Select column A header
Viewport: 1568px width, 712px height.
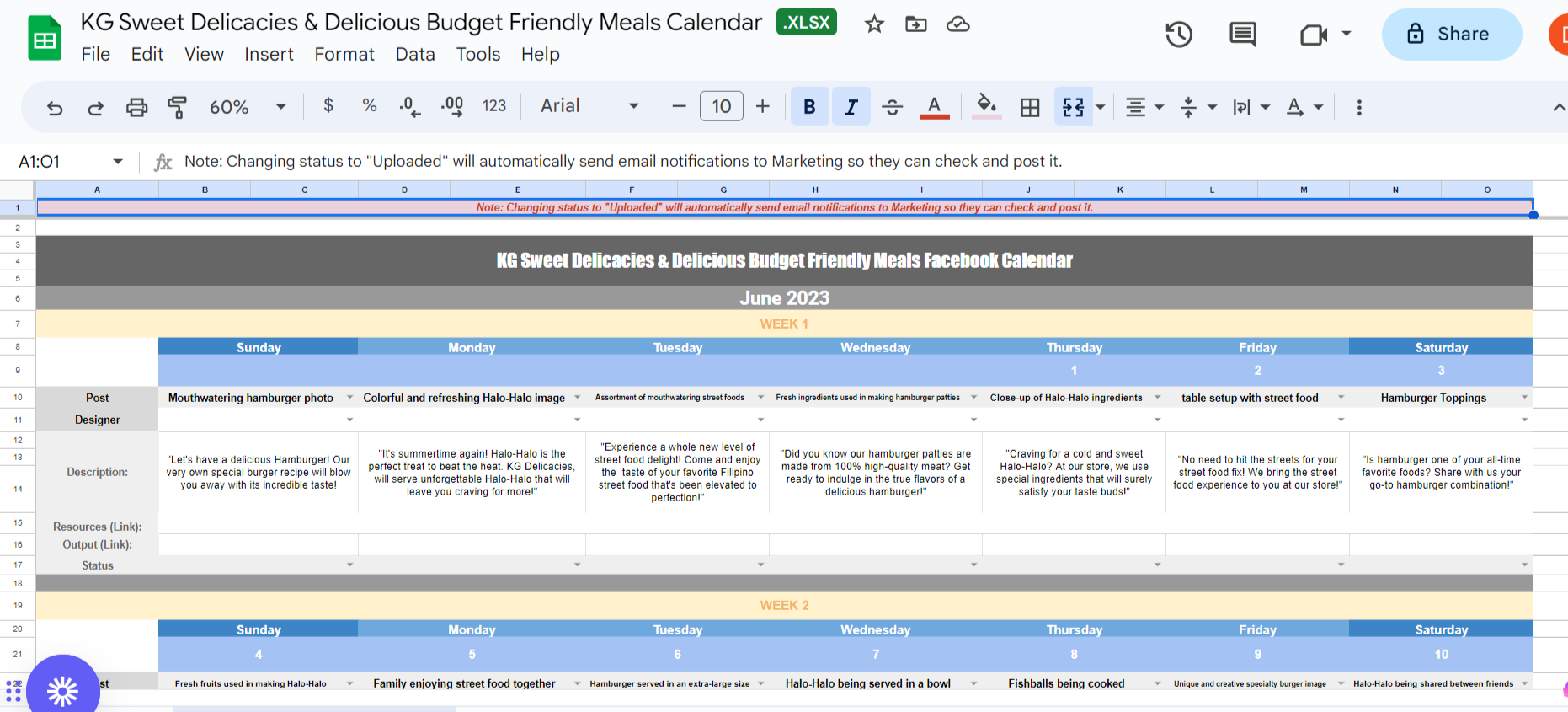click(x=98, y=190)
